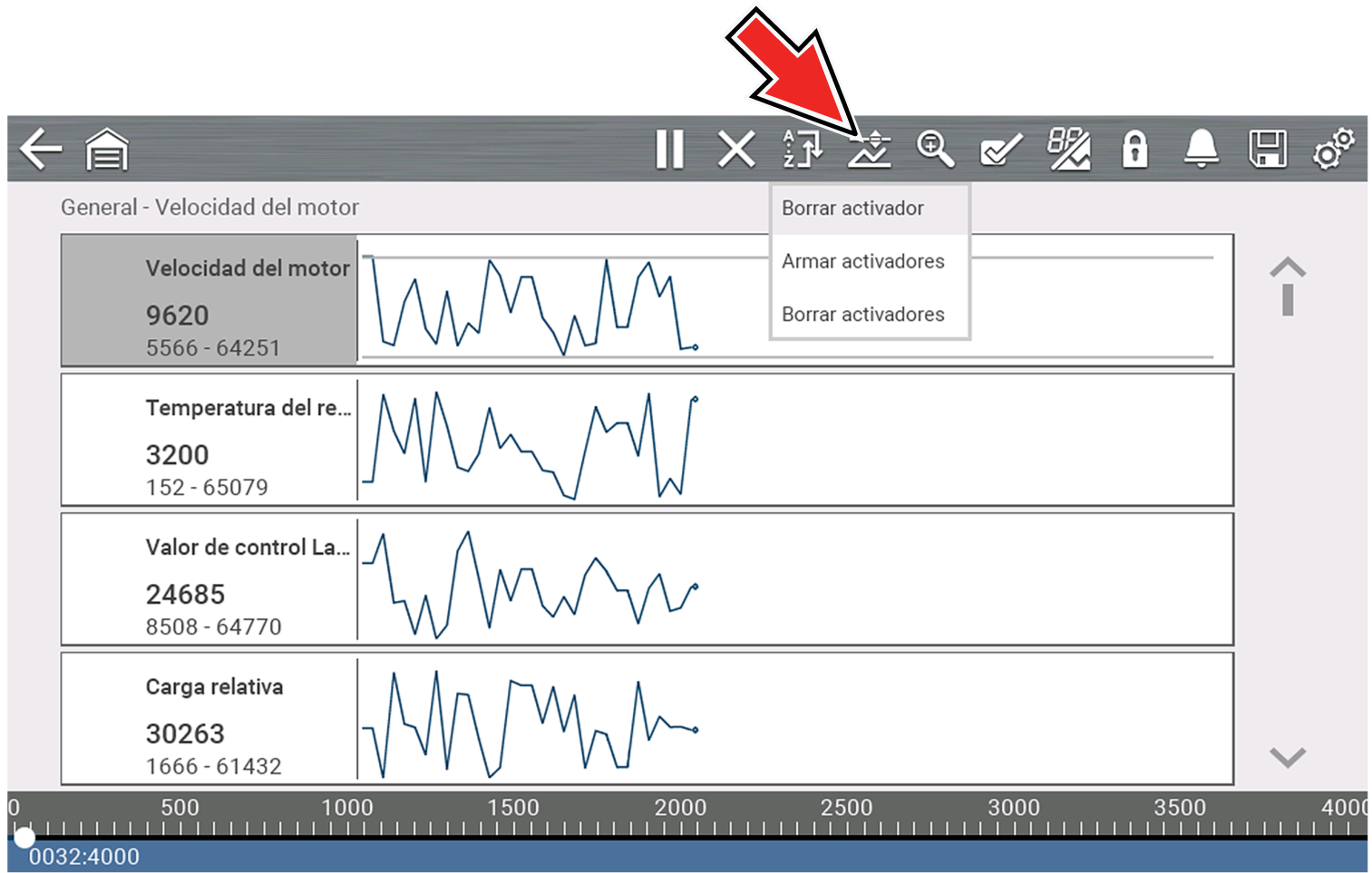Open settings gears icon

(x=1333, y=150)
